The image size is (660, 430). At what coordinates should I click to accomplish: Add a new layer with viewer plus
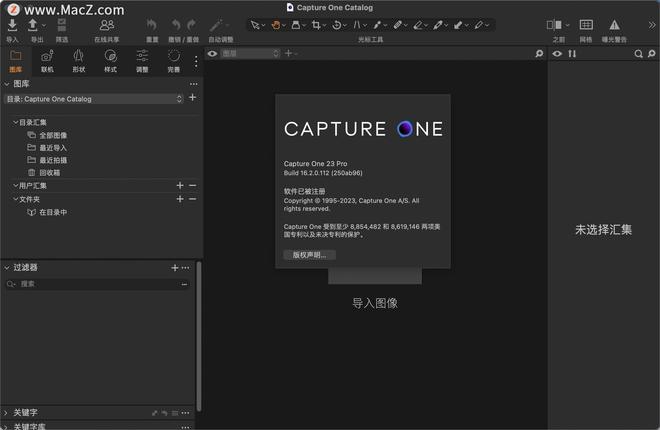(x=288, y=53)
